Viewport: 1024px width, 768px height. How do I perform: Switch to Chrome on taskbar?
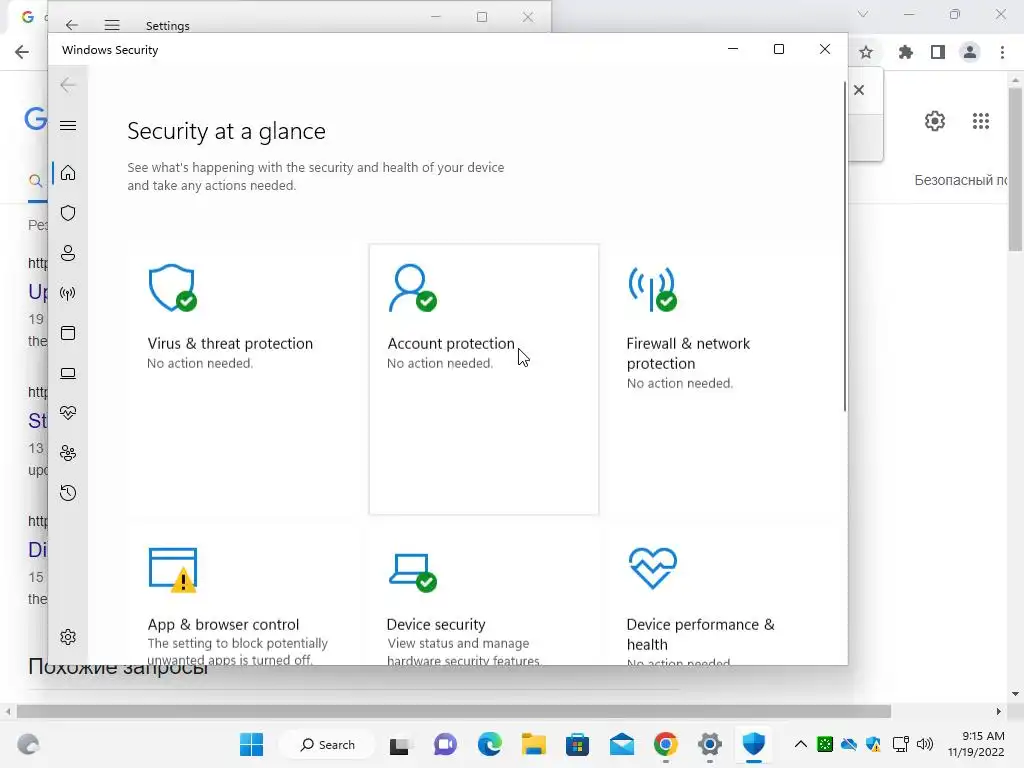[x=665, y=744]
